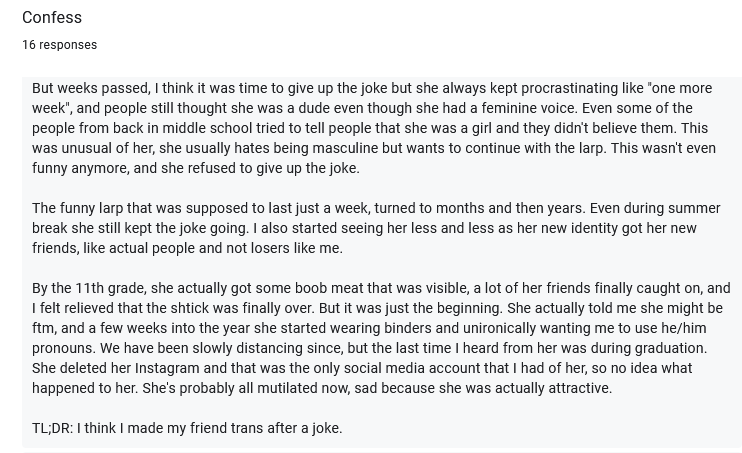Select the paragraph starting "But weeks passed"

pos(374,128)
